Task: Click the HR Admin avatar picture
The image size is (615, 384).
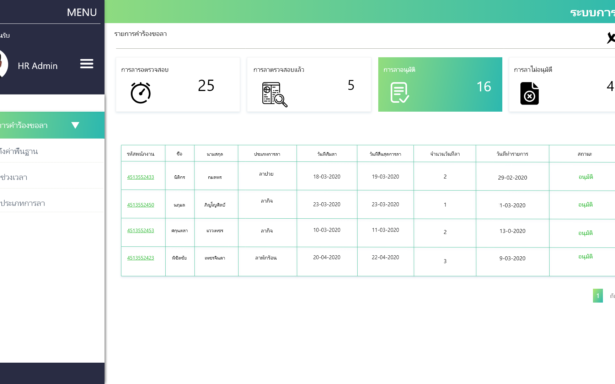Action: [3, 64]
